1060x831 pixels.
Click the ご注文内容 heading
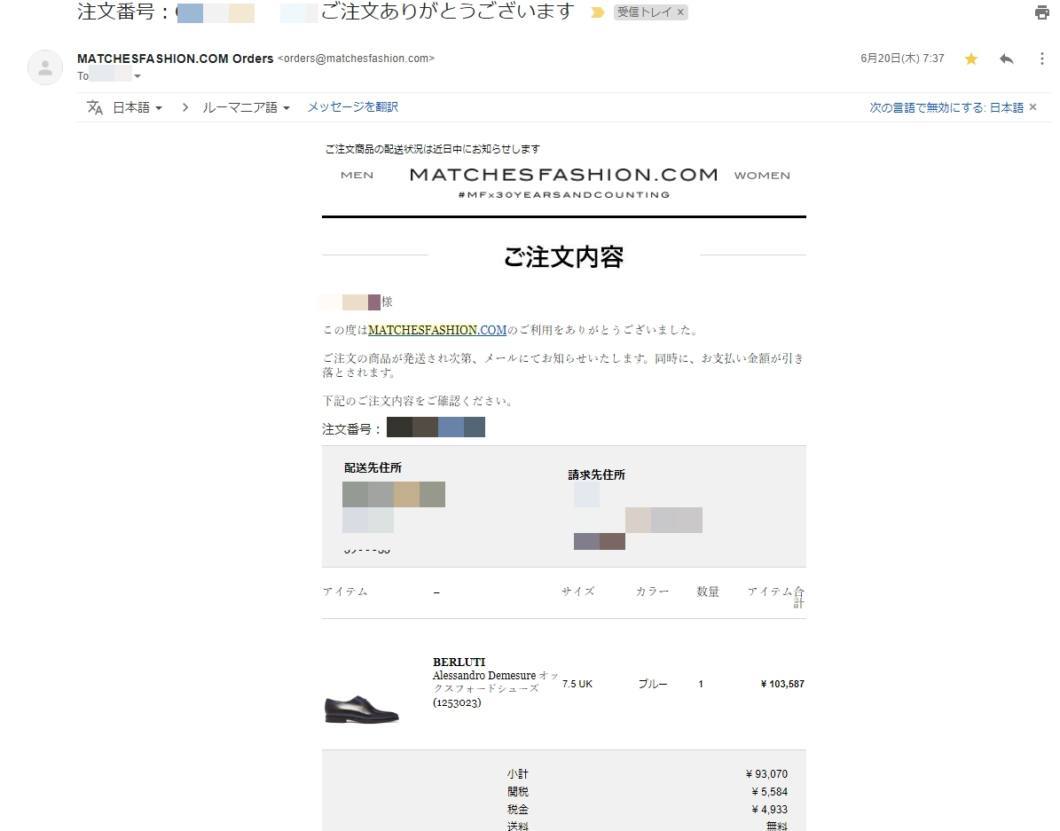coord(564,257)
